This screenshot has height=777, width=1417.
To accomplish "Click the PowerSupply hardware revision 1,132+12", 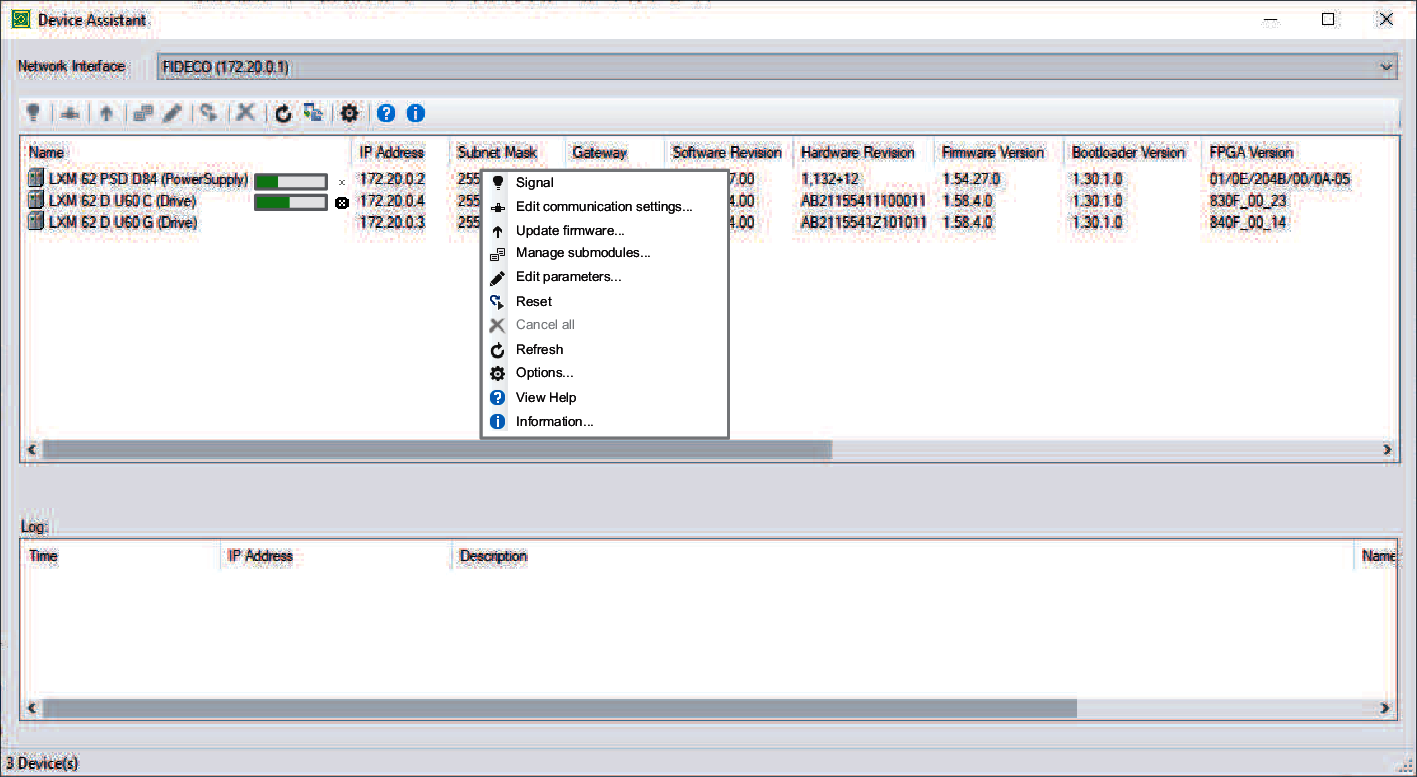I will pos(829,180).
